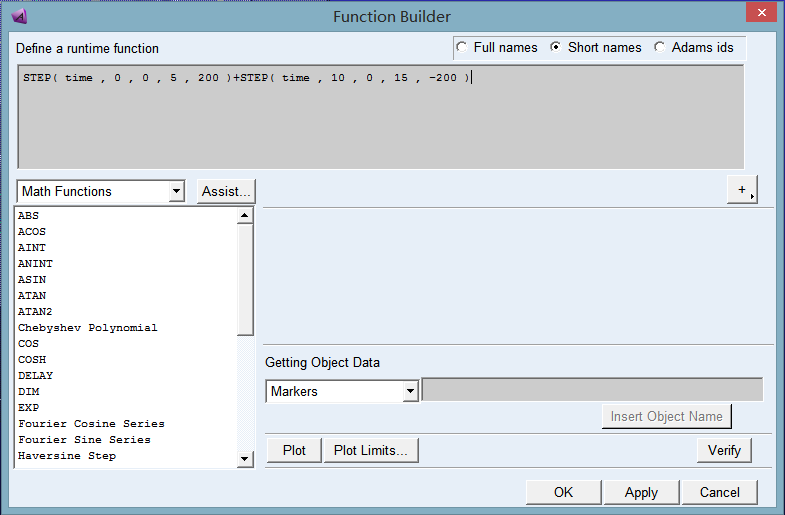Select COSH in the function list
The image size is (785, 515).
(32, 359)
